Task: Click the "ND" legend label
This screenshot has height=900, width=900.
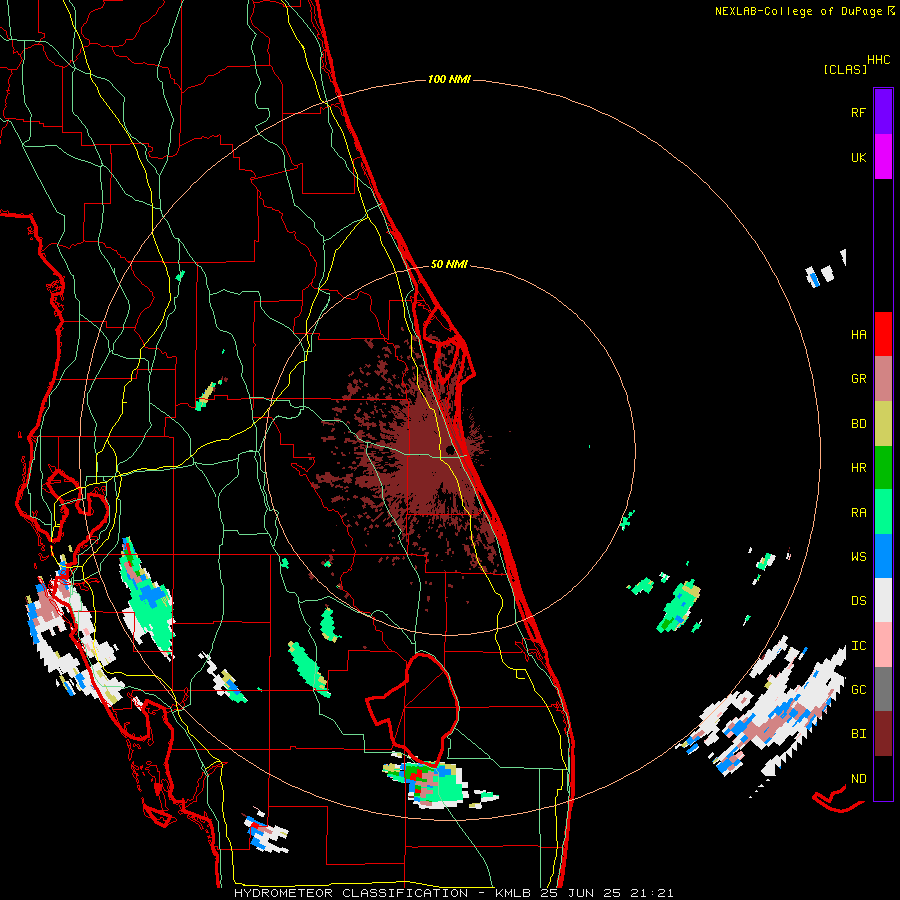Action: [858, 779]
